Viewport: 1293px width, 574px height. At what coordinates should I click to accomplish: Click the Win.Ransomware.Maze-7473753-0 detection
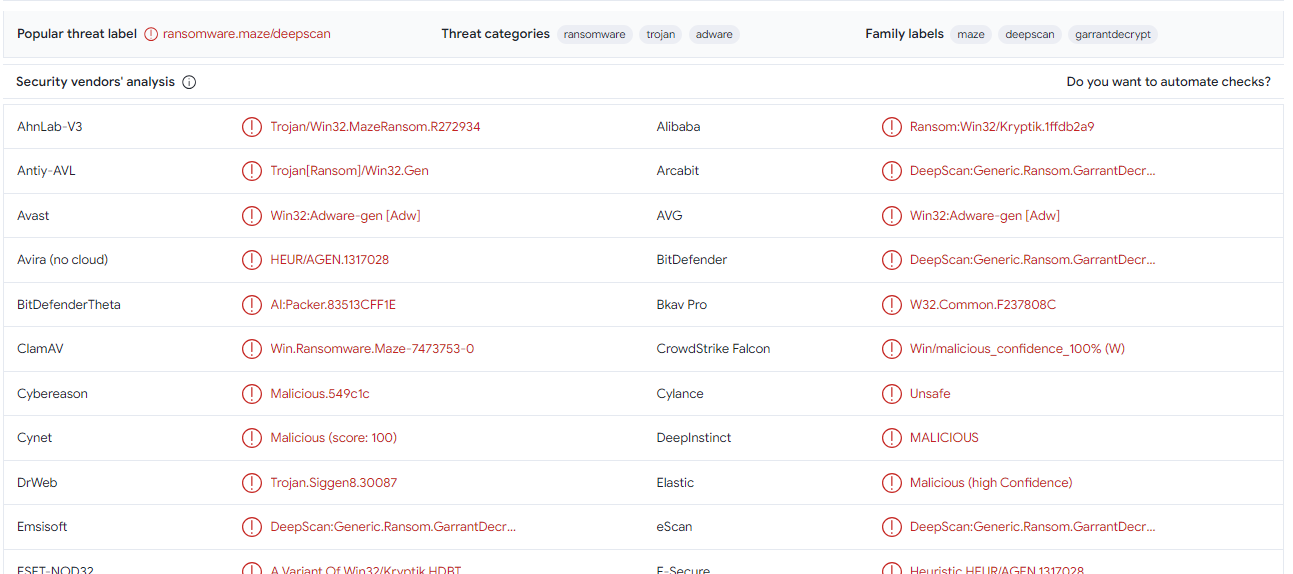click(372, 349)
